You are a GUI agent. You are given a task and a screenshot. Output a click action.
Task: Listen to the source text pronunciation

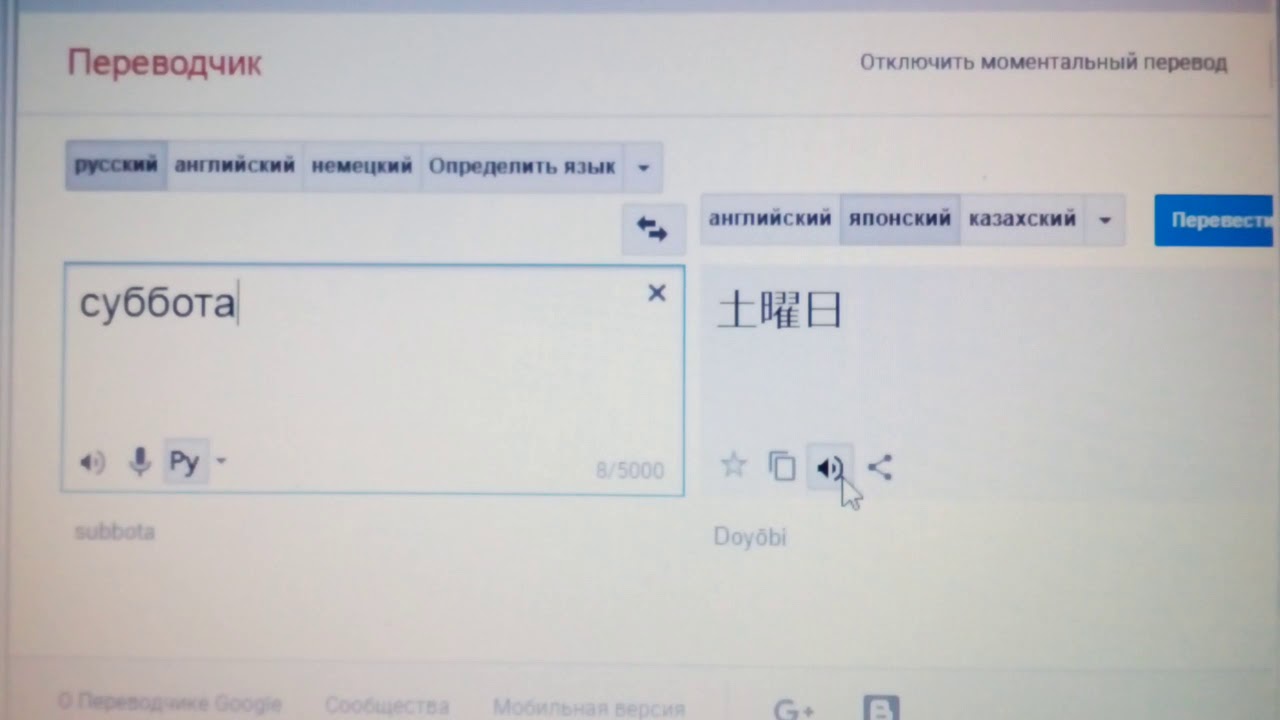(92, 462)
